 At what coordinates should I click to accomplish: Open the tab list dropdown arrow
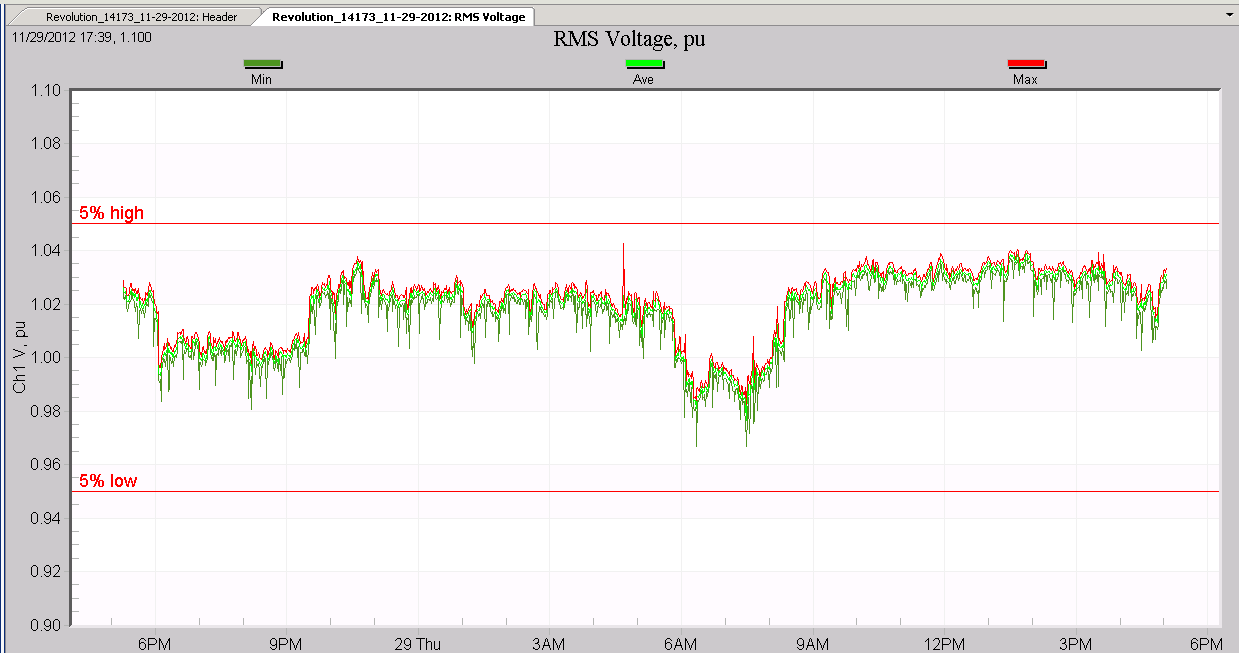[x=1229, y=16]
